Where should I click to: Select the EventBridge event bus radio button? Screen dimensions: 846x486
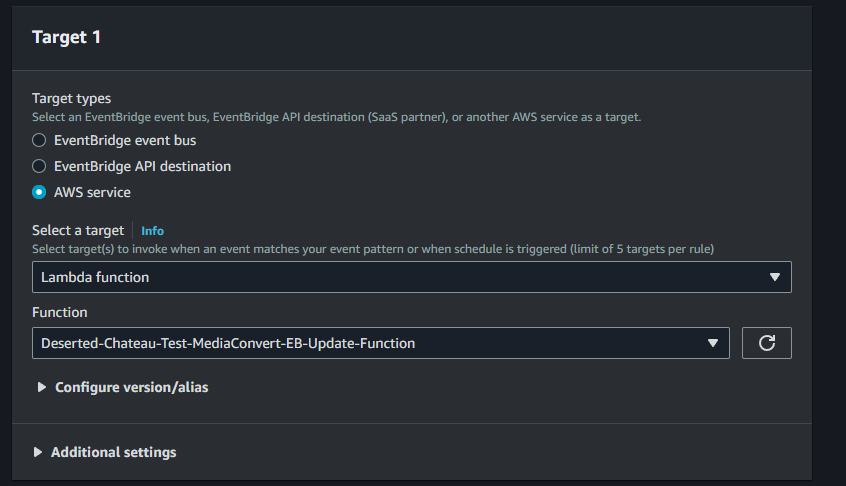tap(39, 140)
